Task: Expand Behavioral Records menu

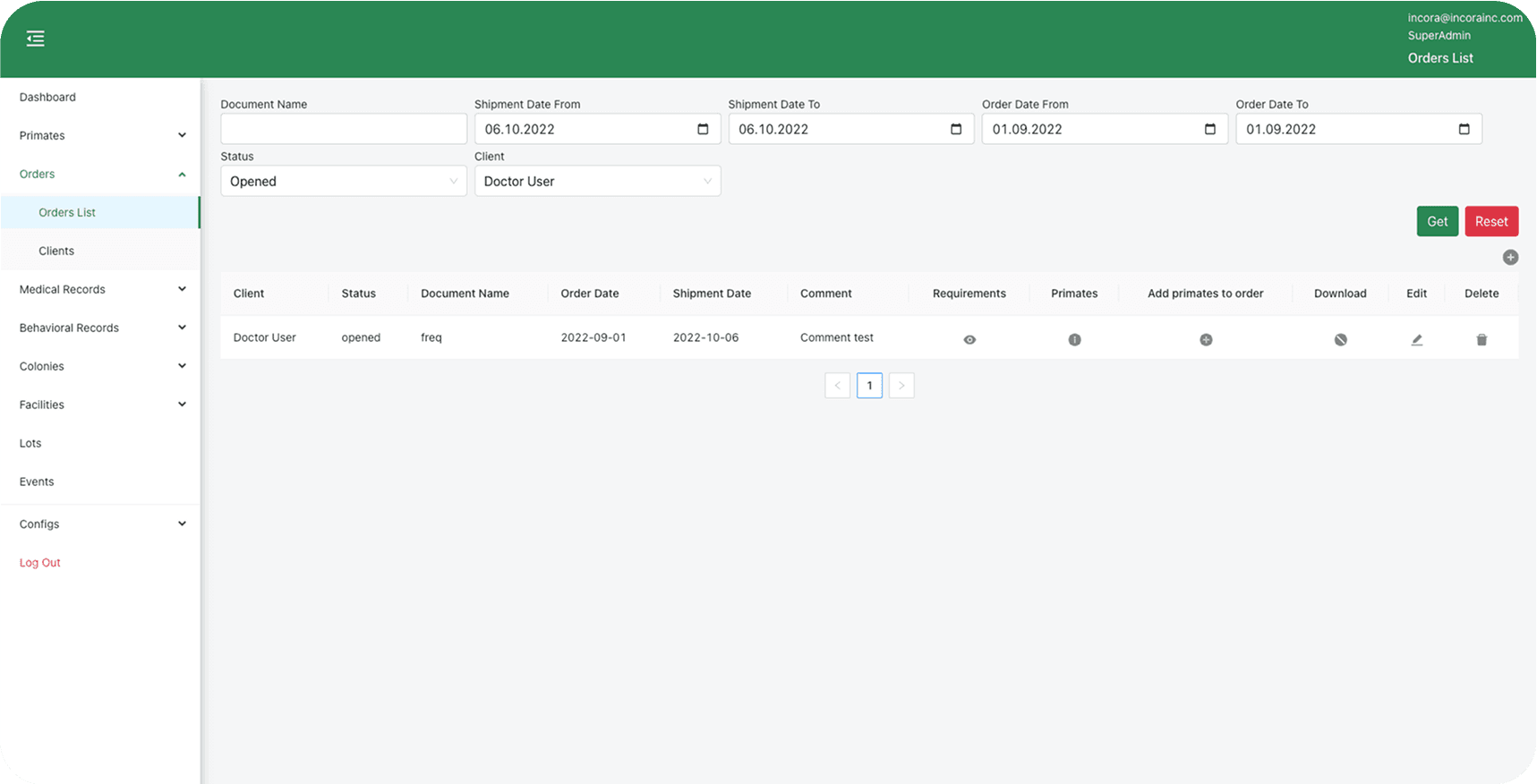Action: coord(100,328)
